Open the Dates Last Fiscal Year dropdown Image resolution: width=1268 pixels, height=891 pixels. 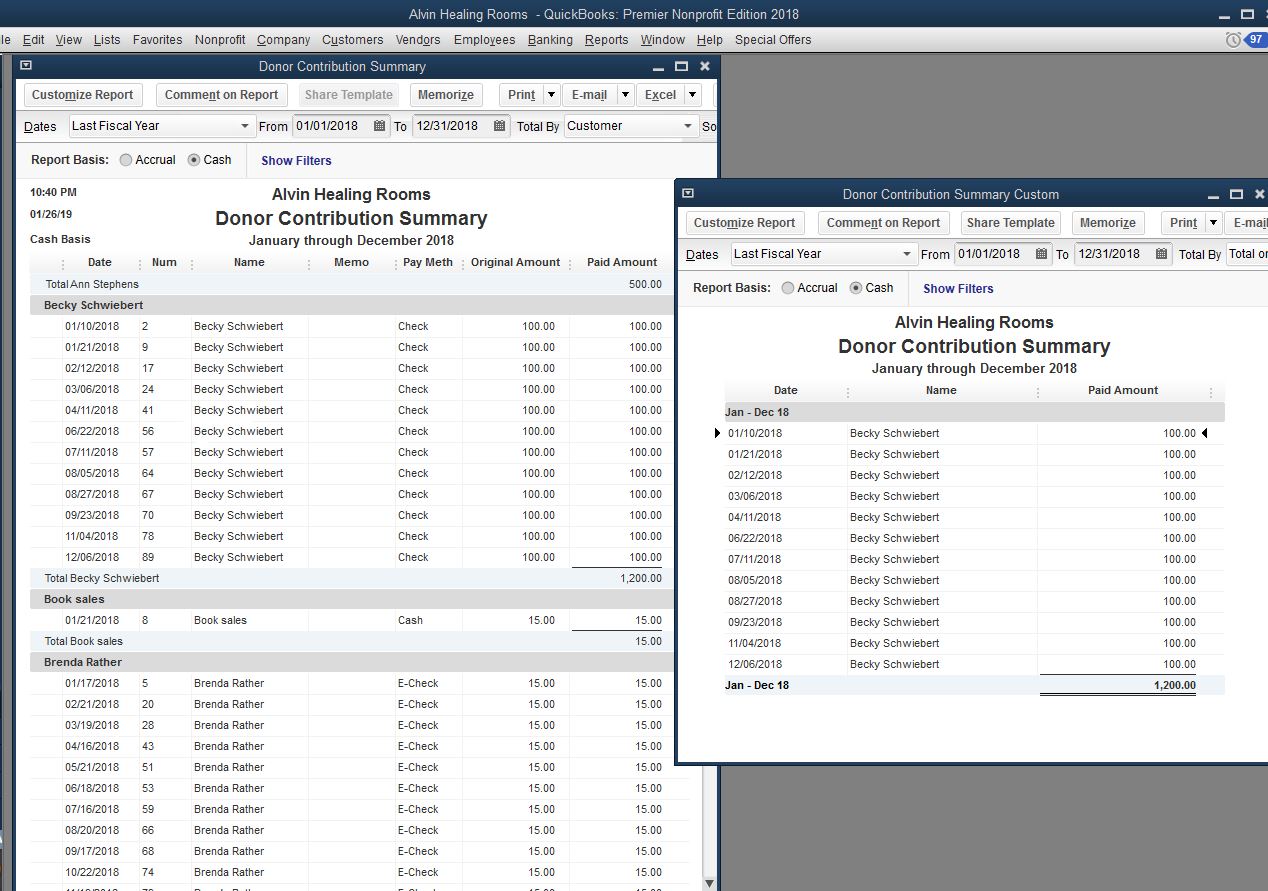[245, 127]
